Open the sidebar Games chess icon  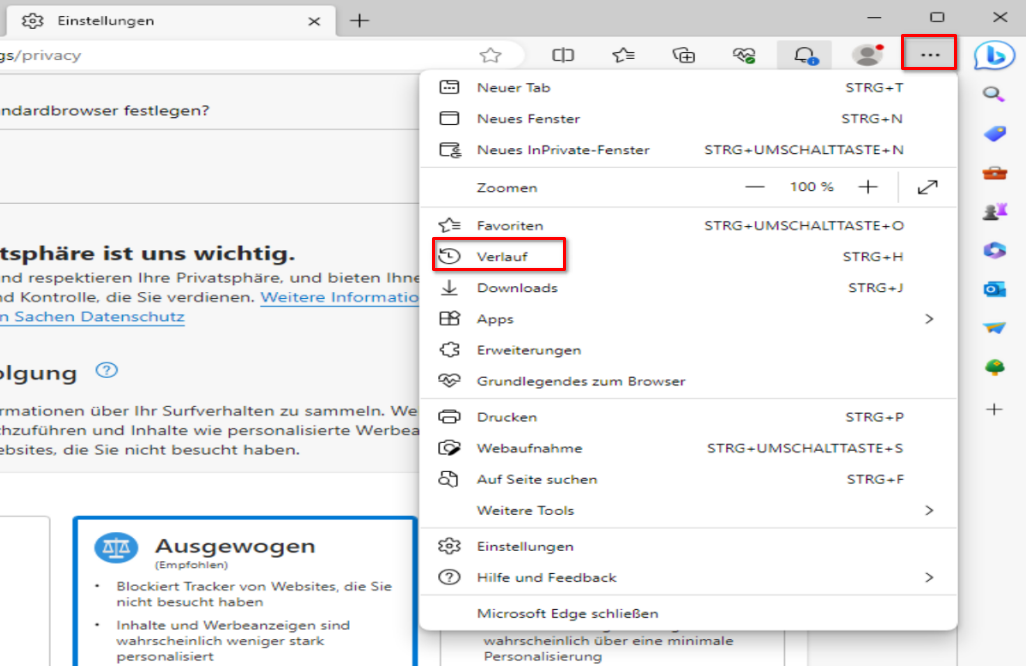[x=995, y=211]
